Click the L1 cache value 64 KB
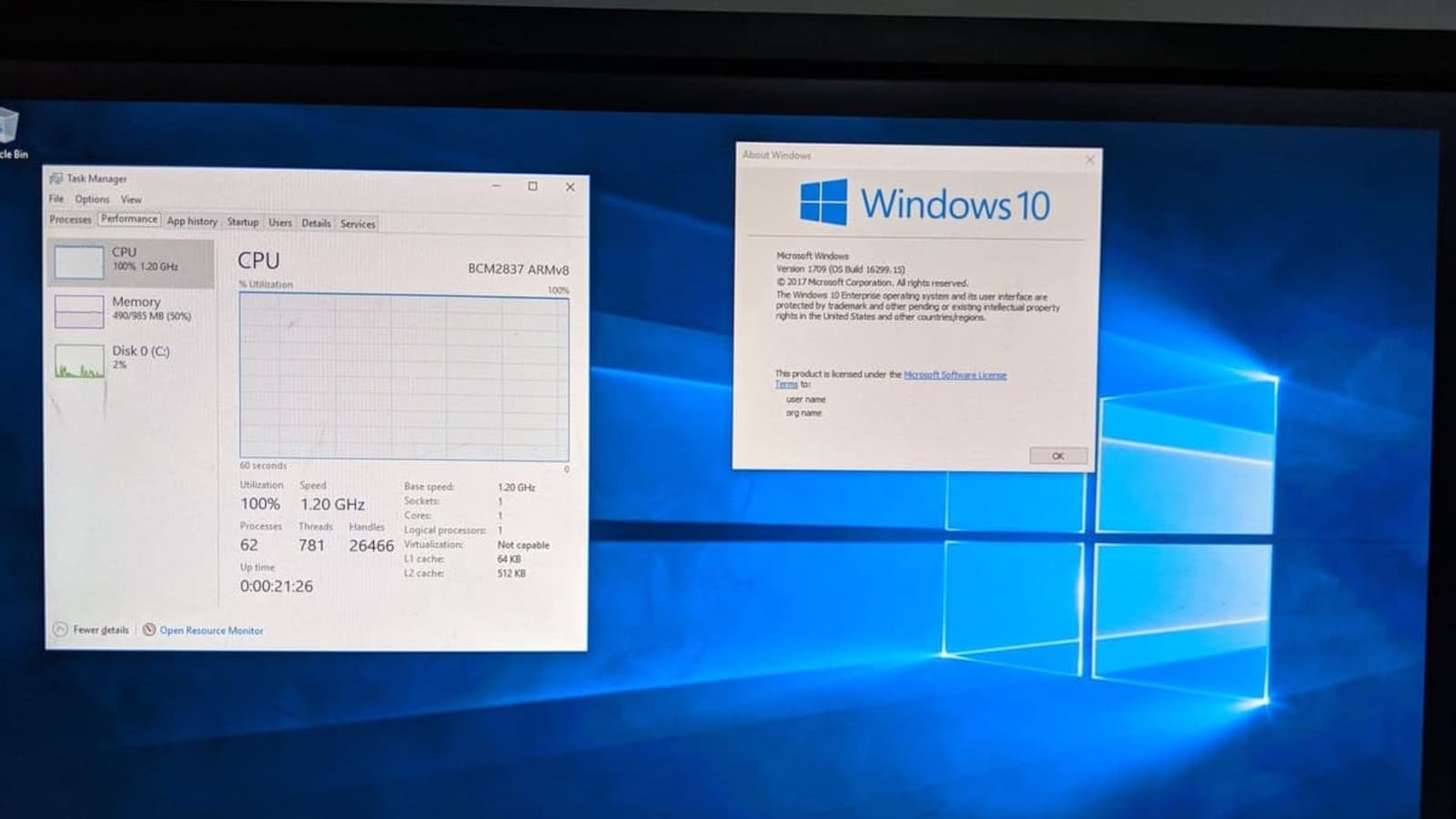 pos(509,559)
